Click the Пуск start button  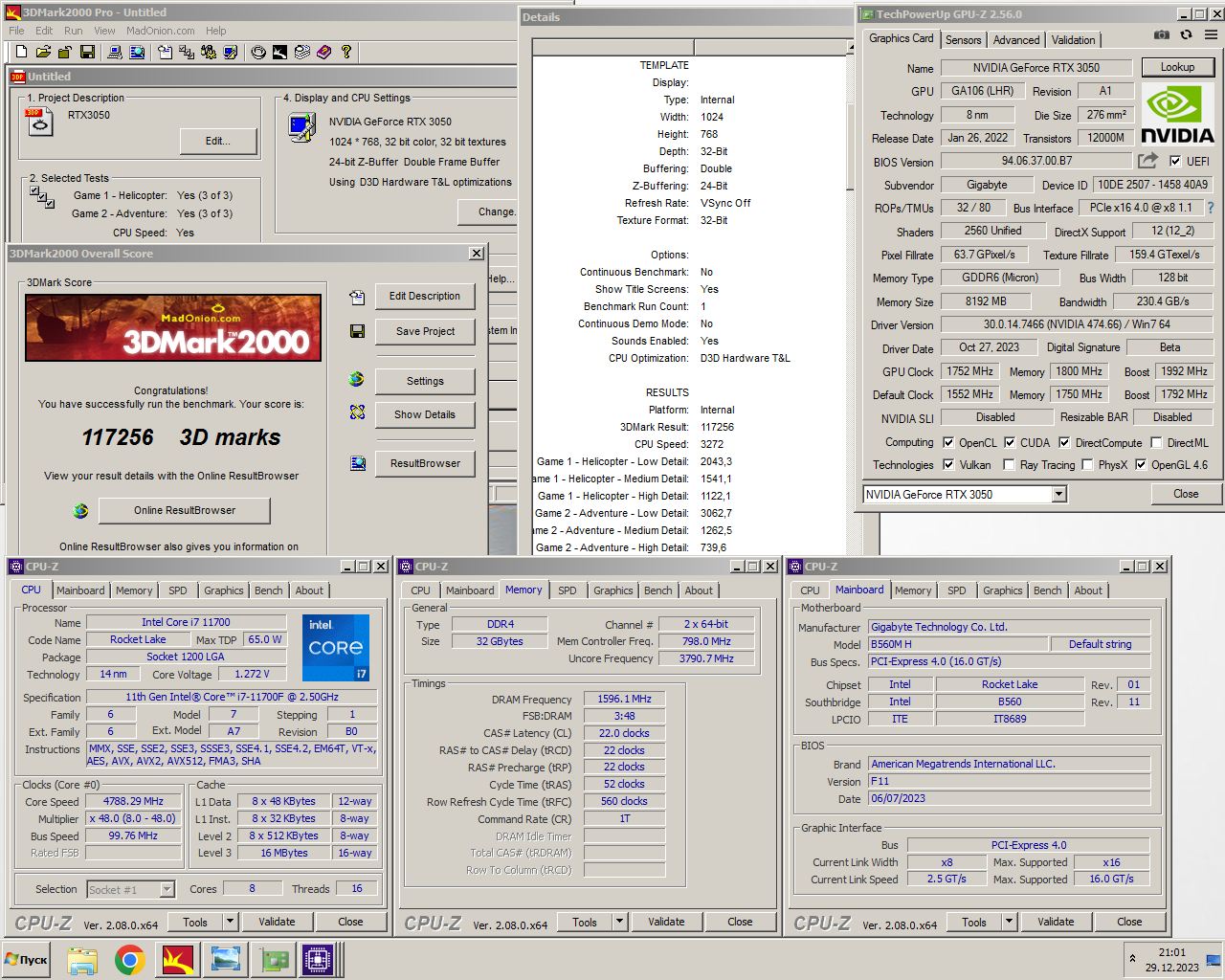(26, 959)
